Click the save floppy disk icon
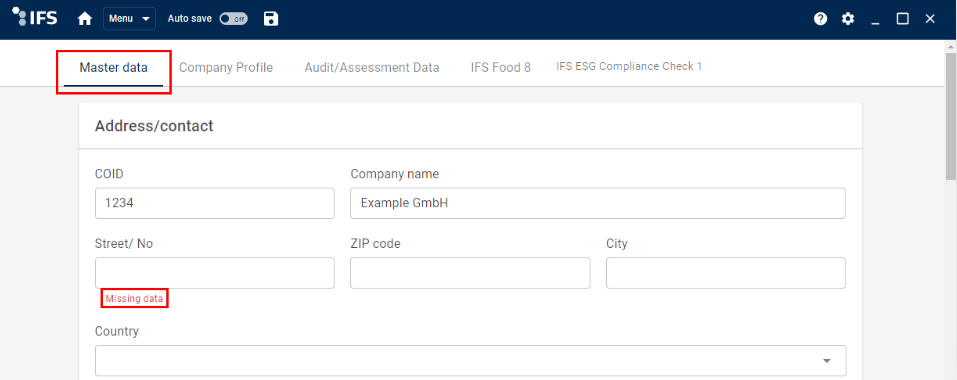Screen dimensions: 957x380 pyautogui.click(x=270, y=19)
